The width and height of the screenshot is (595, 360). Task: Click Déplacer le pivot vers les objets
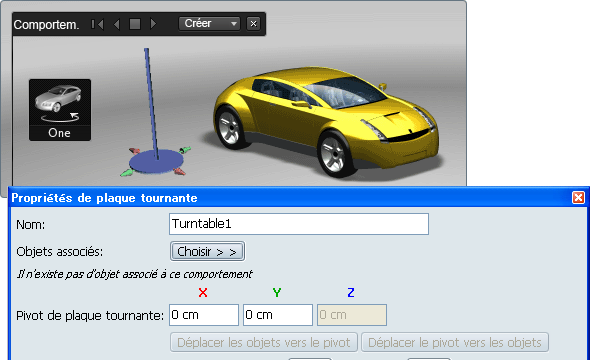(x=455, y=343)
